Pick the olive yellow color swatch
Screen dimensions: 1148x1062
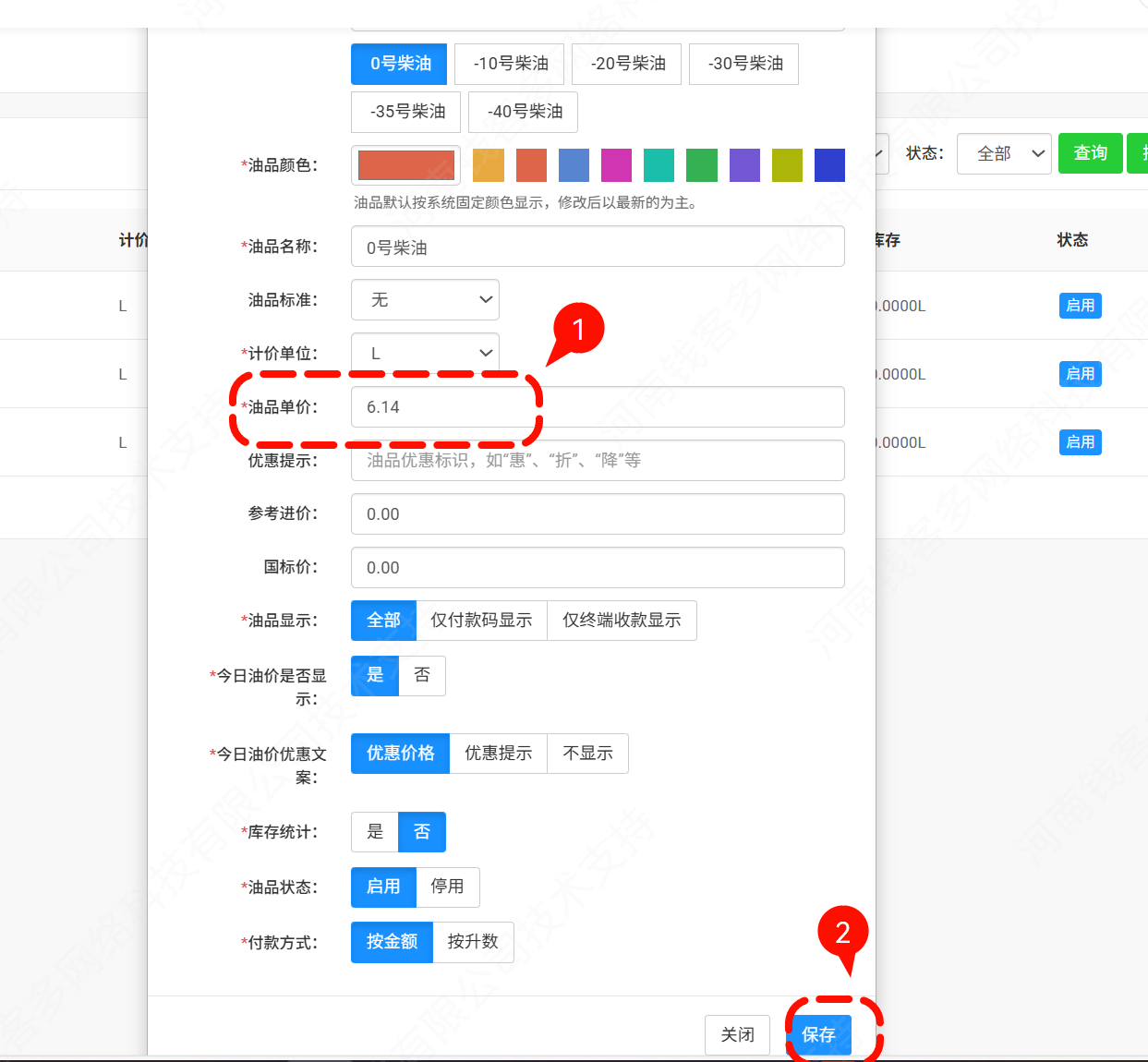(787, 165)
